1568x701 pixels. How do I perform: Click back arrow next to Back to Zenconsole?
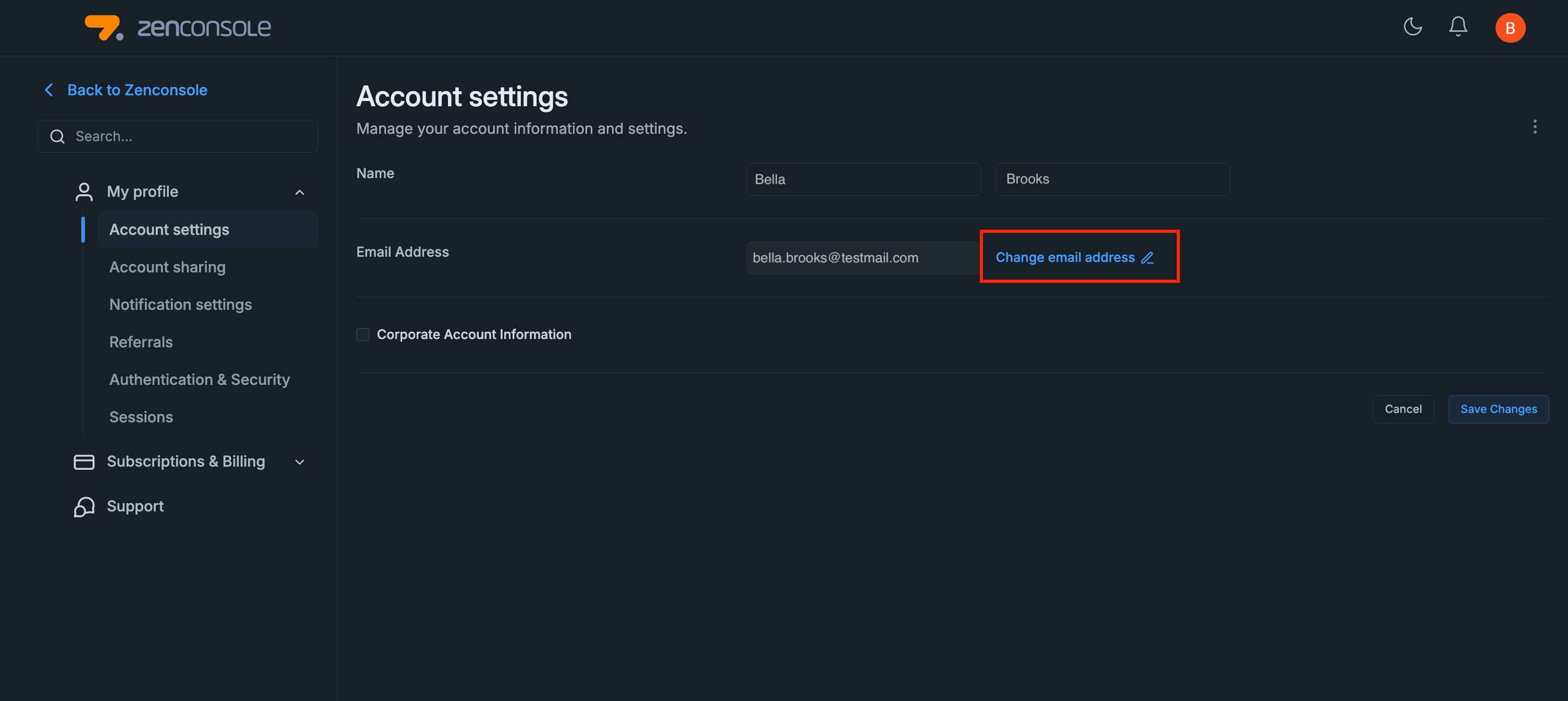[49, 90]
